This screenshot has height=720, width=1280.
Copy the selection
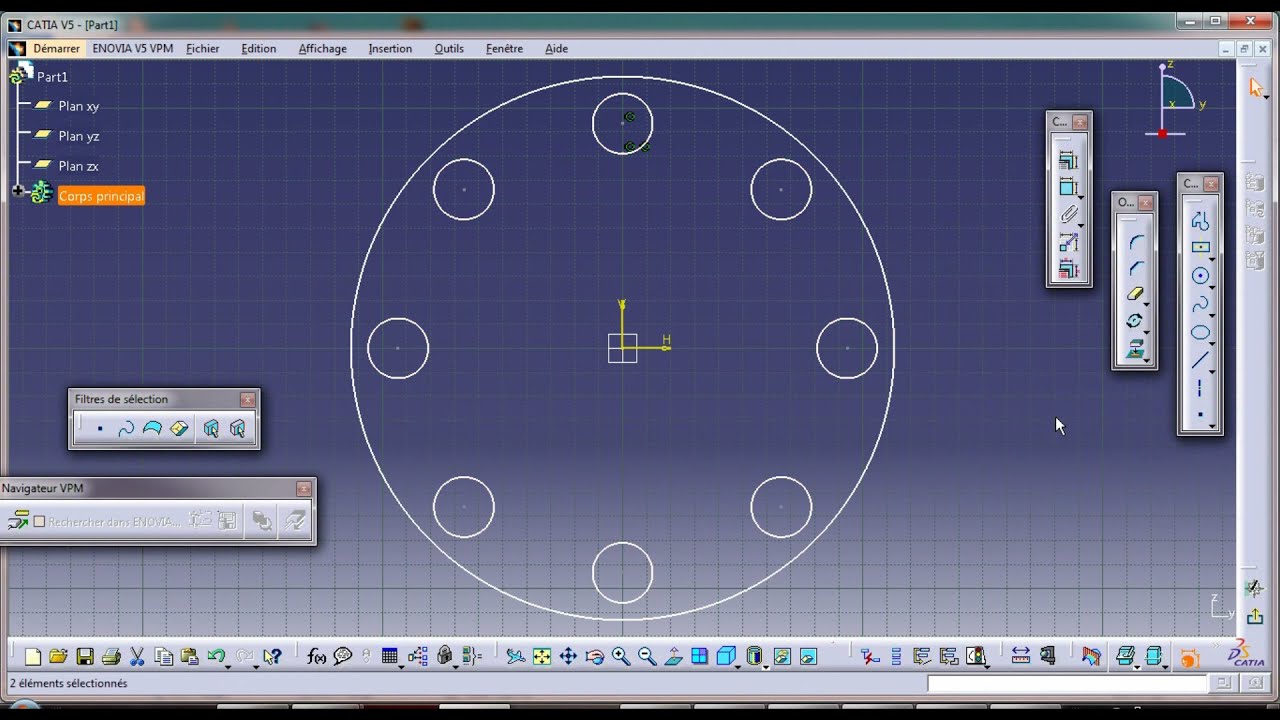pyautogui.click(x=163, y=657)
